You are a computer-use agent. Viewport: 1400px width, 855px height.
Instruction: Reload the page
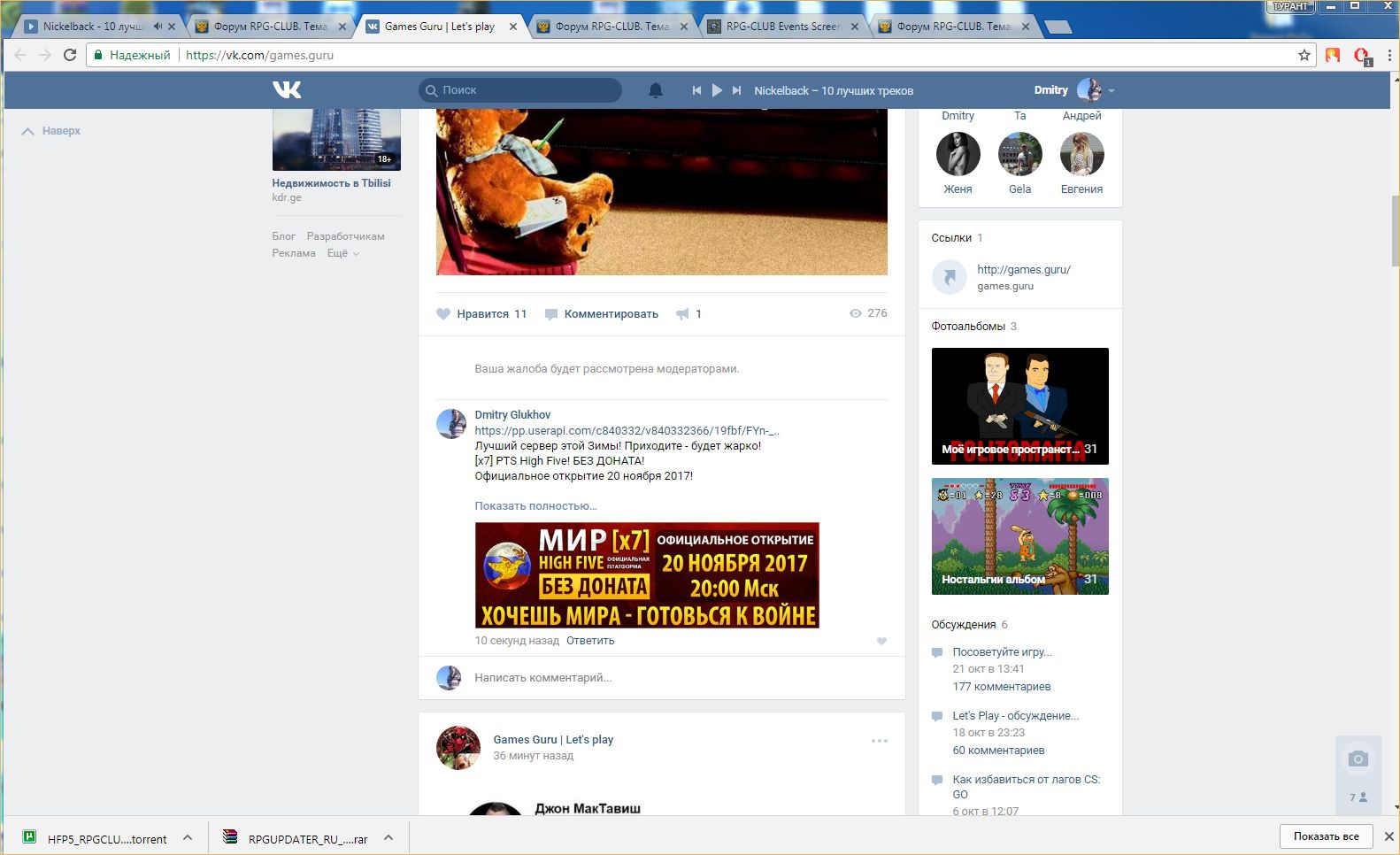click(70, 55)
